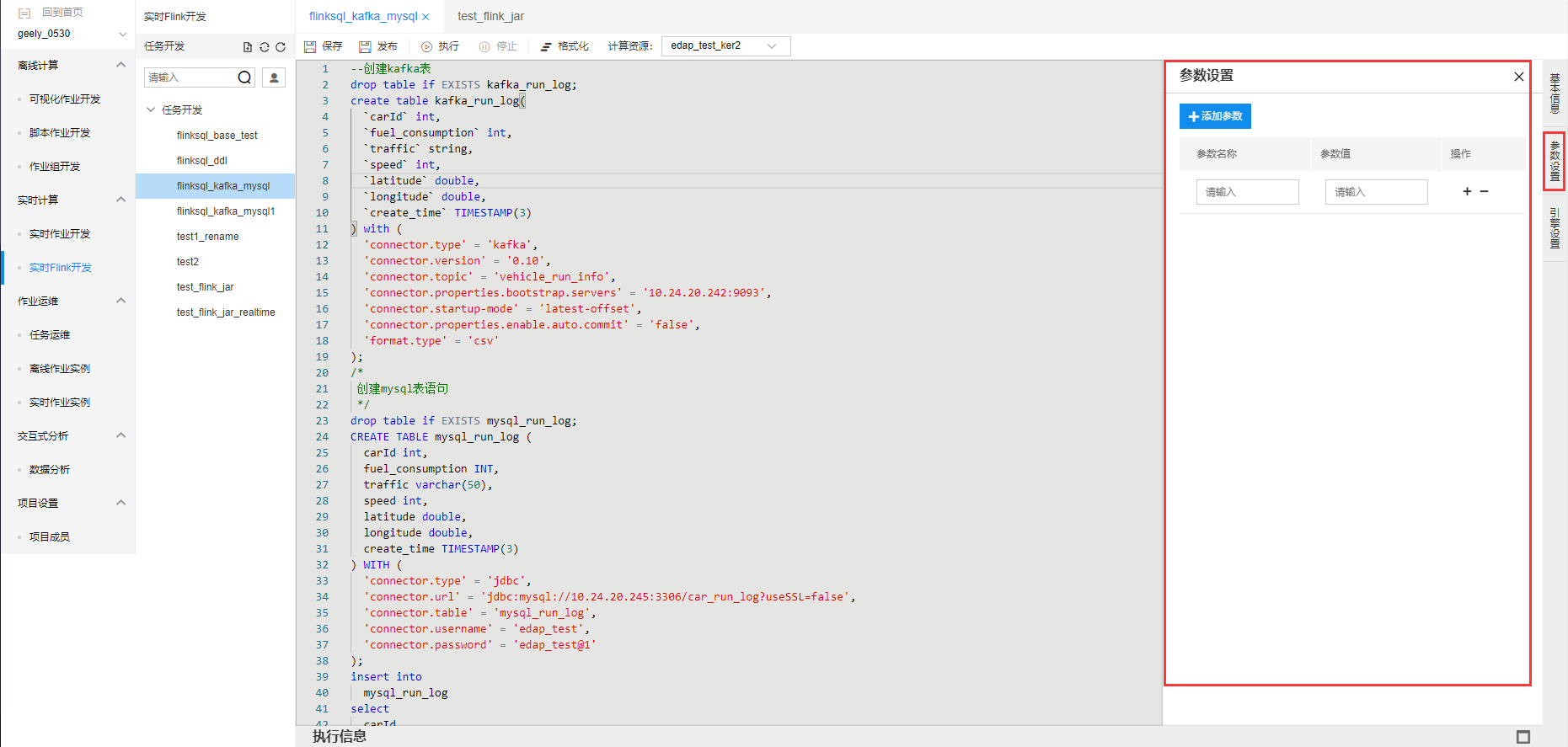Collapse the 作业运维 menu section

[x=120, y=301]
